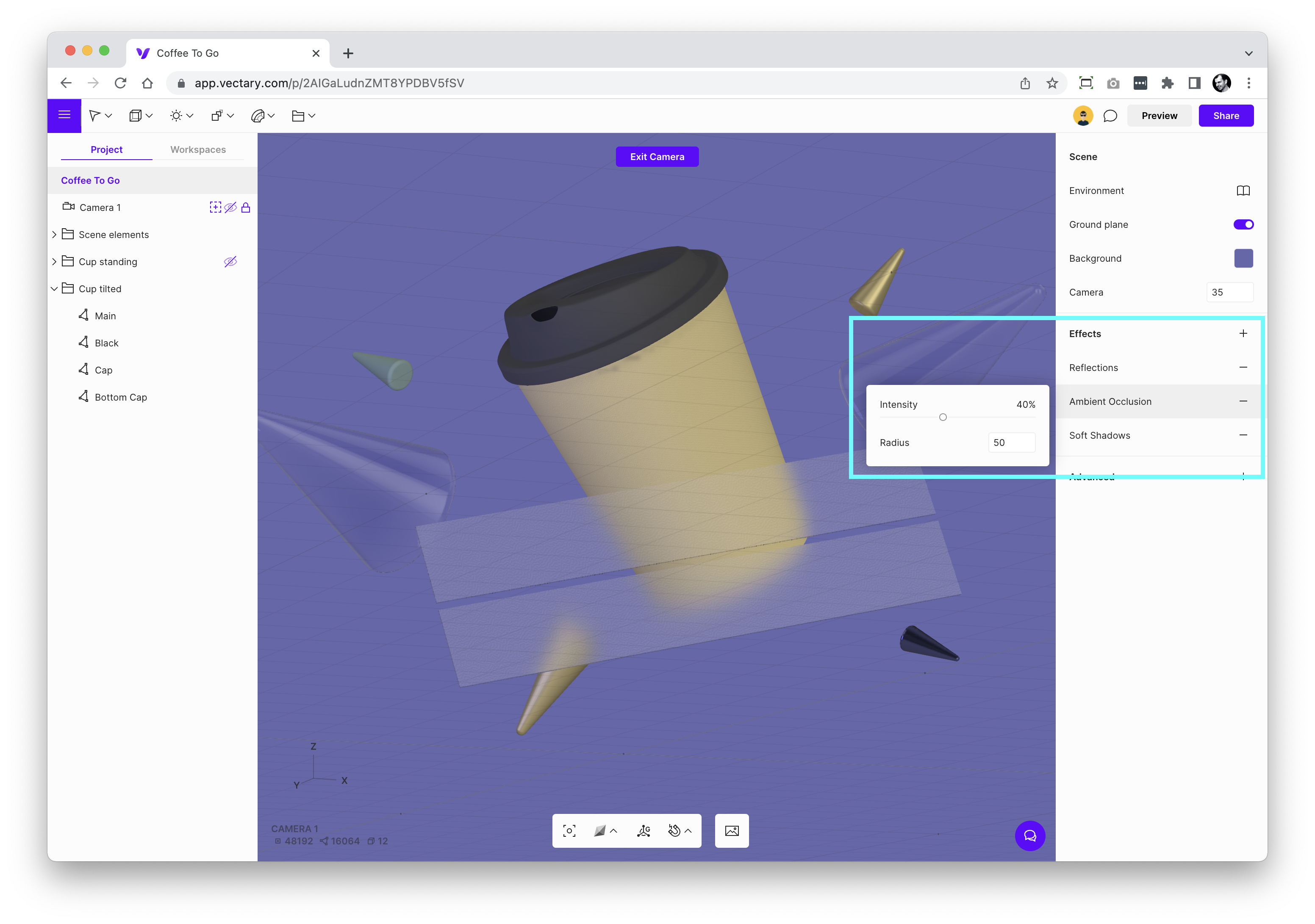
Task: Click the axis gizmo tool icon
Action: coord(644,831)
